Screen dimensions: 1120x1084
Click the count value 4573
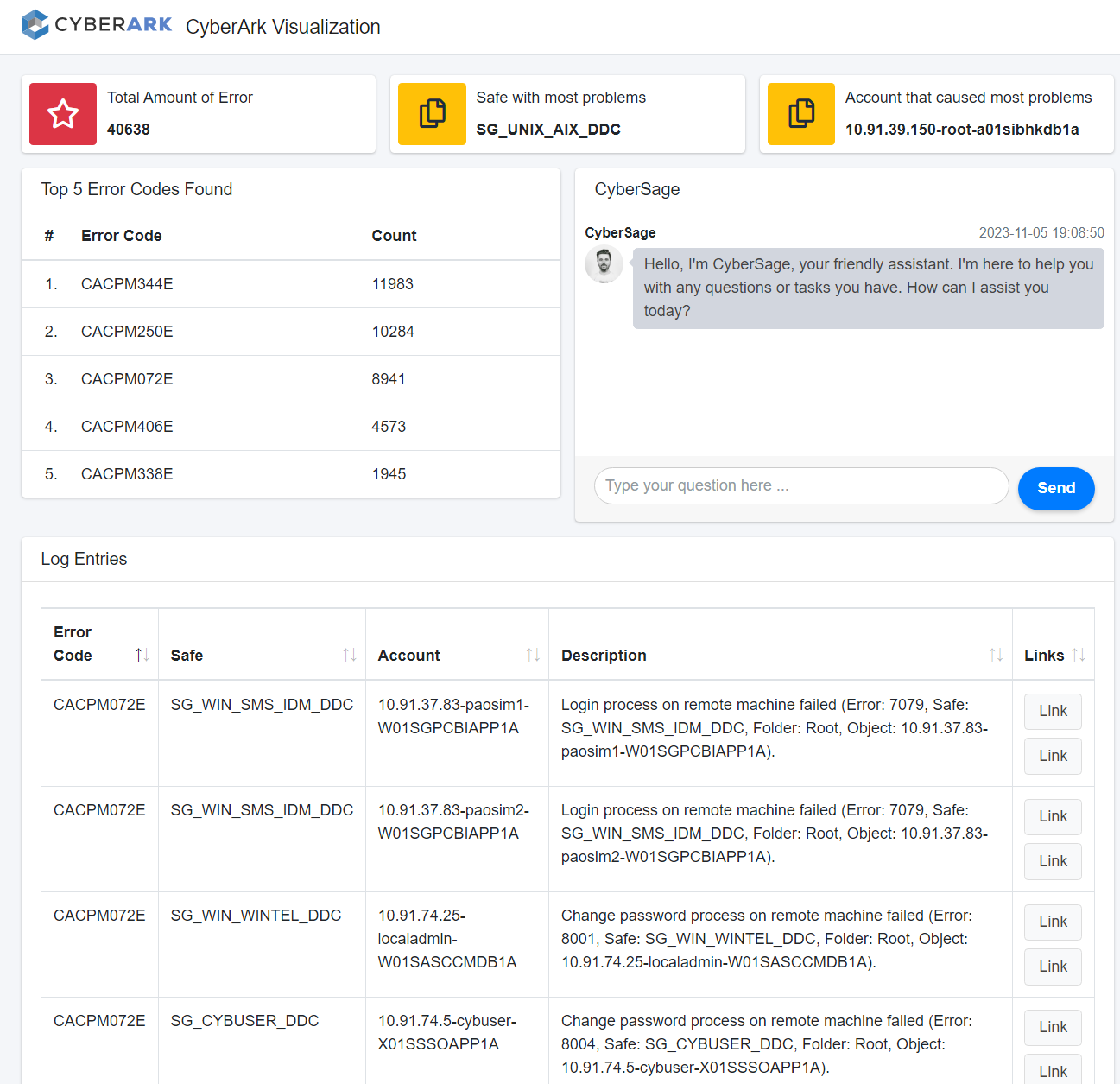[389, 427]
